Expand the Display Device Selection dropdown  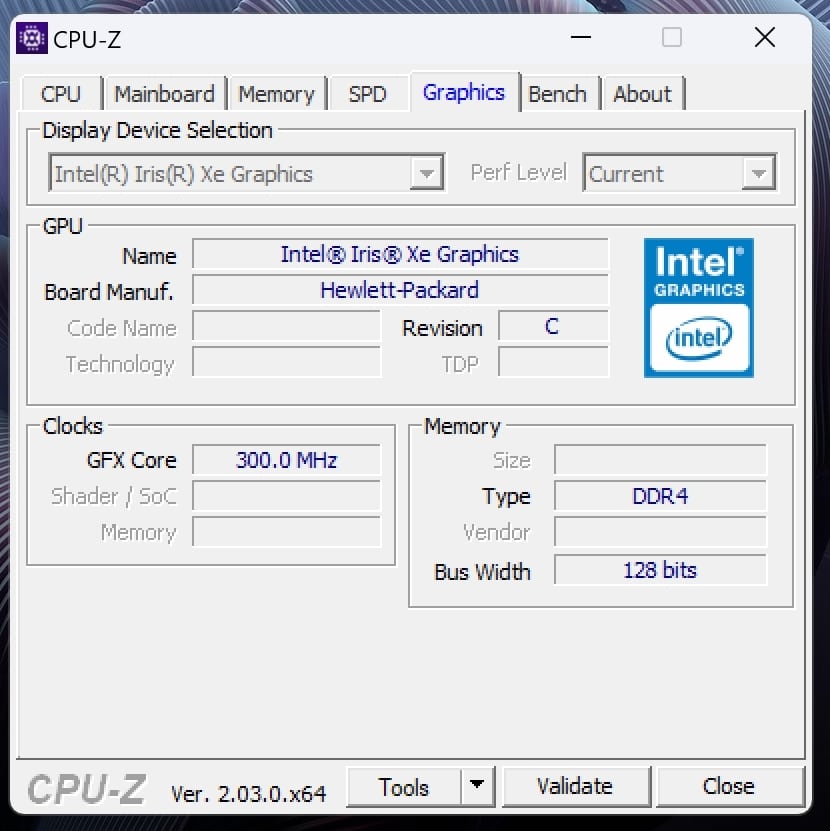coord(426,174)
